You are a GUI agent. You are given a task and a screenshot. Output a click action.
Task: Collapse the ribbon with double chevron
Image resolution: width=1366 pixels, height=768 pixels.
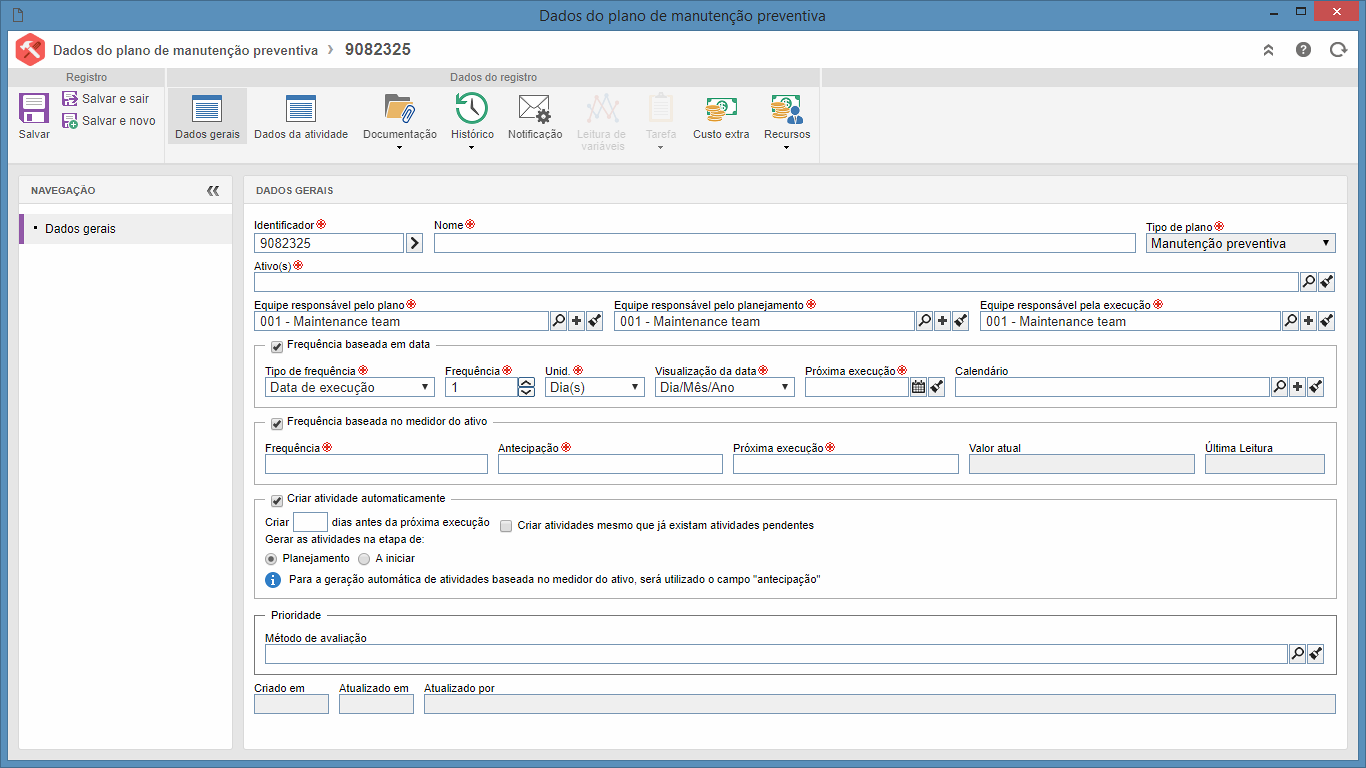1268,50
